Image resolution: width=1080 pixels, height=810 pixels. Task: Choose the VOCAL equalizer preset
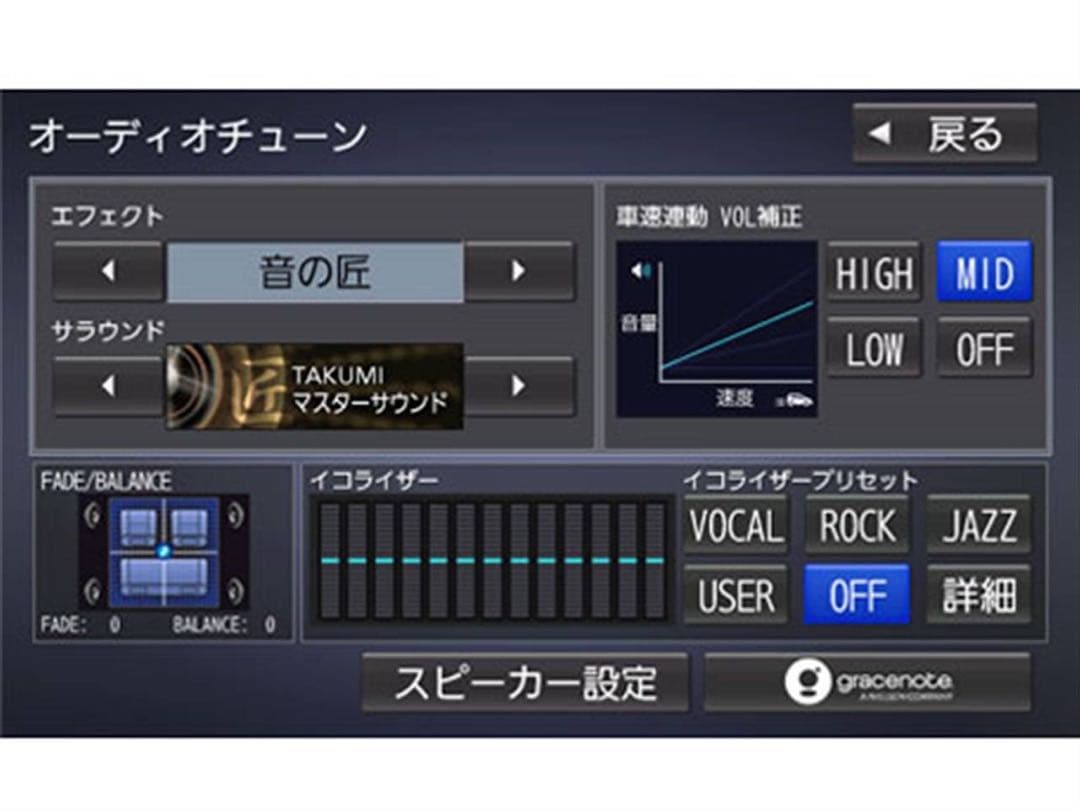(x=736, y=526)
